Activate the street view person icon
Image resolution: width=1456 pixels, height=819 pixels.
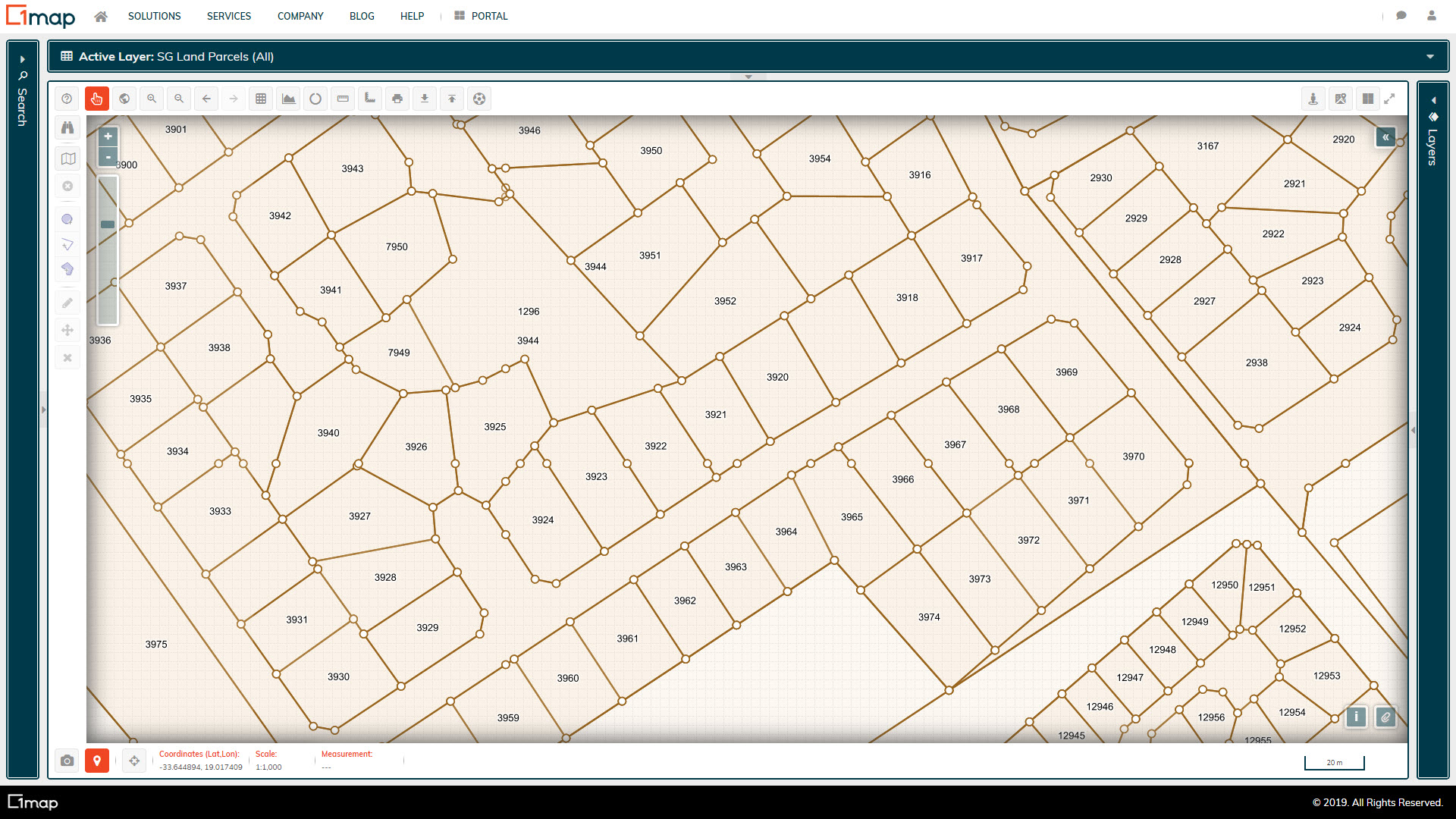click(x=1313, y=99)
